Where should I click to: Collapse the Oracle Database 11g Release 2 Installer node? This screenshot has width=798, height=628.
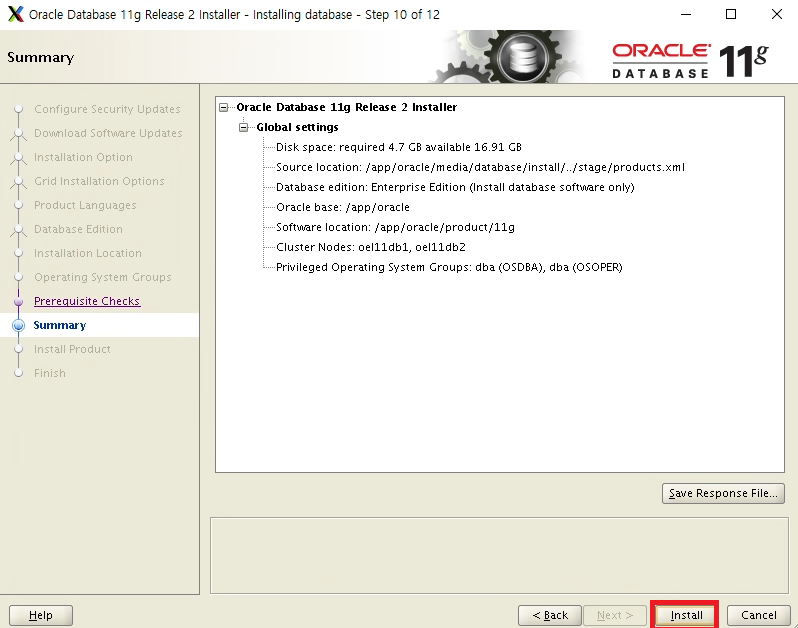[x=223, y=107]
